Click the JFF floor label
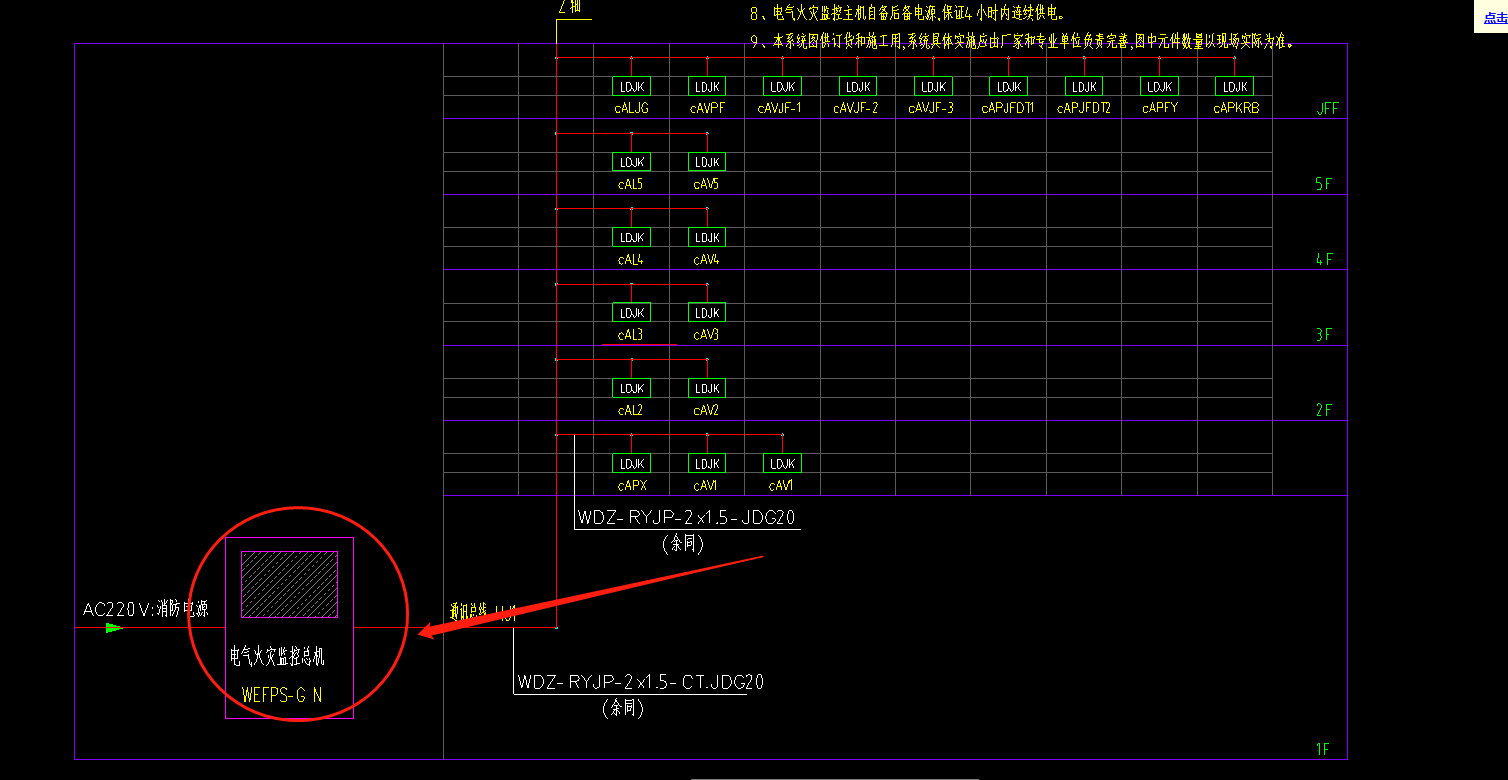Image resolution: width=1508 pixels, height=780 pixels. tap(1327, 109)
